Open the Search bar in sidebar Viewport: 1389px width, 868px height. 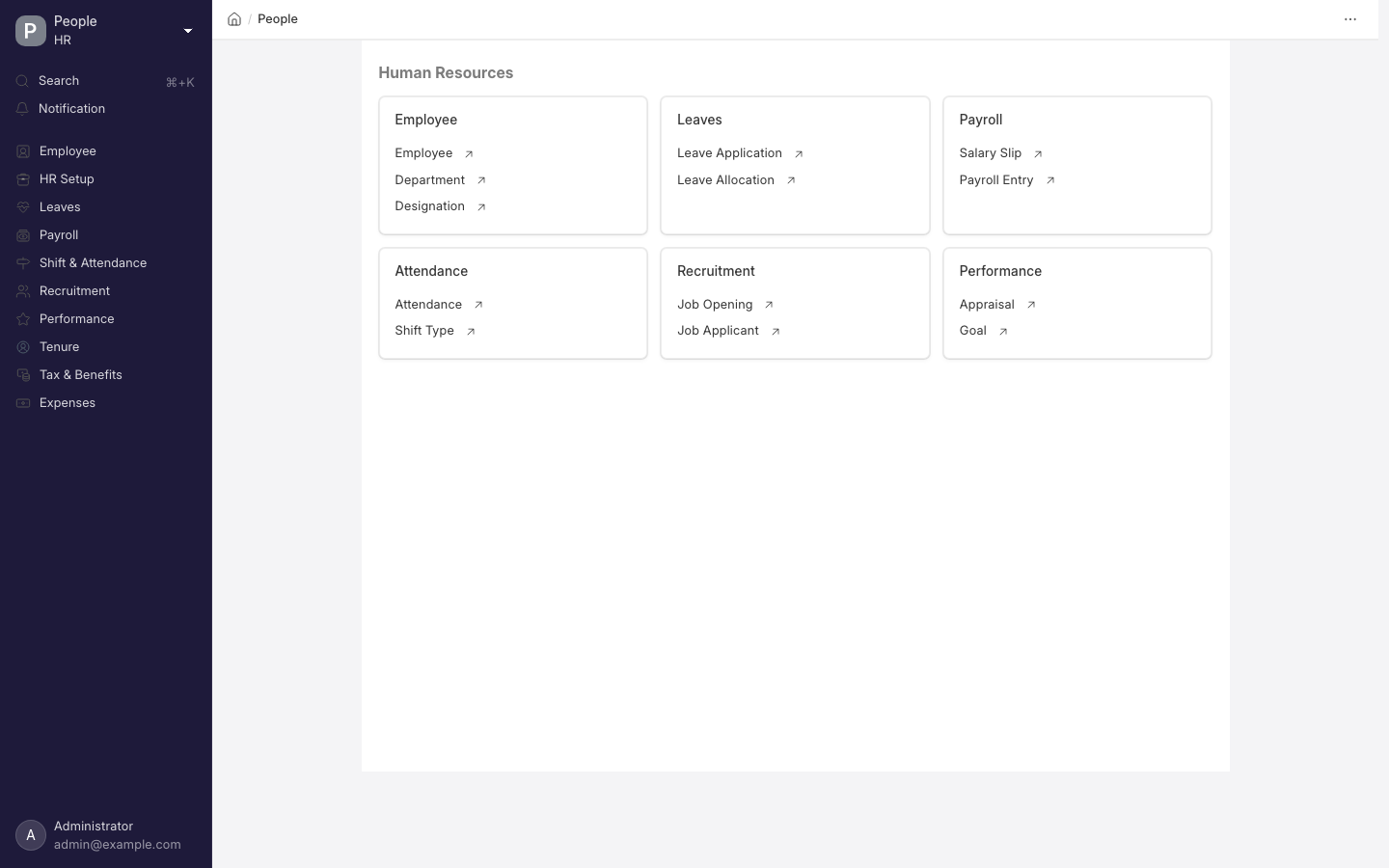105,81
